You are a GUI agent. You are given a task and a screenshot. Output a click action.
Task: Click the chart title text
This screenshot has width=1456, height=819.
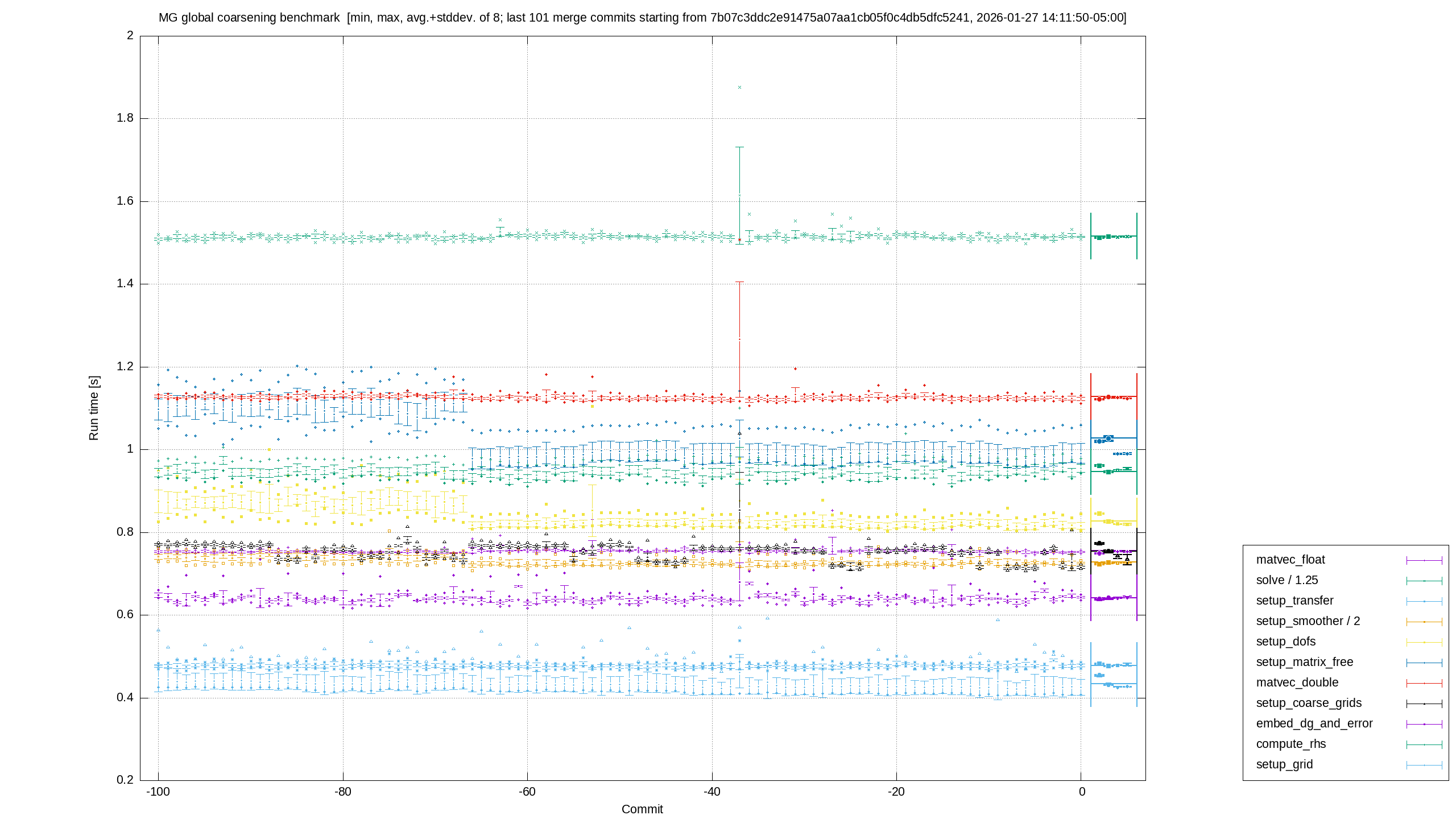(642, 18)
